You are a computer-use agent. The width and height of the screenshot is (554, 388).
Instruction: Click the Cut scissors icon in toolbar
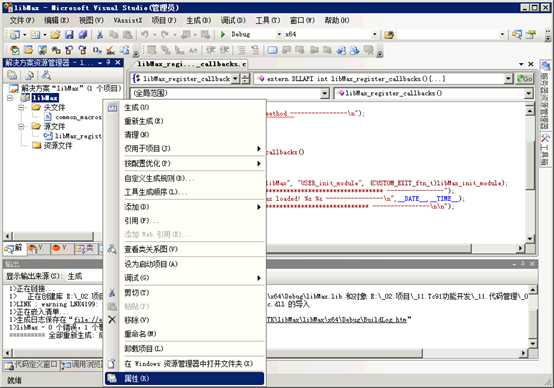point(100,34)
